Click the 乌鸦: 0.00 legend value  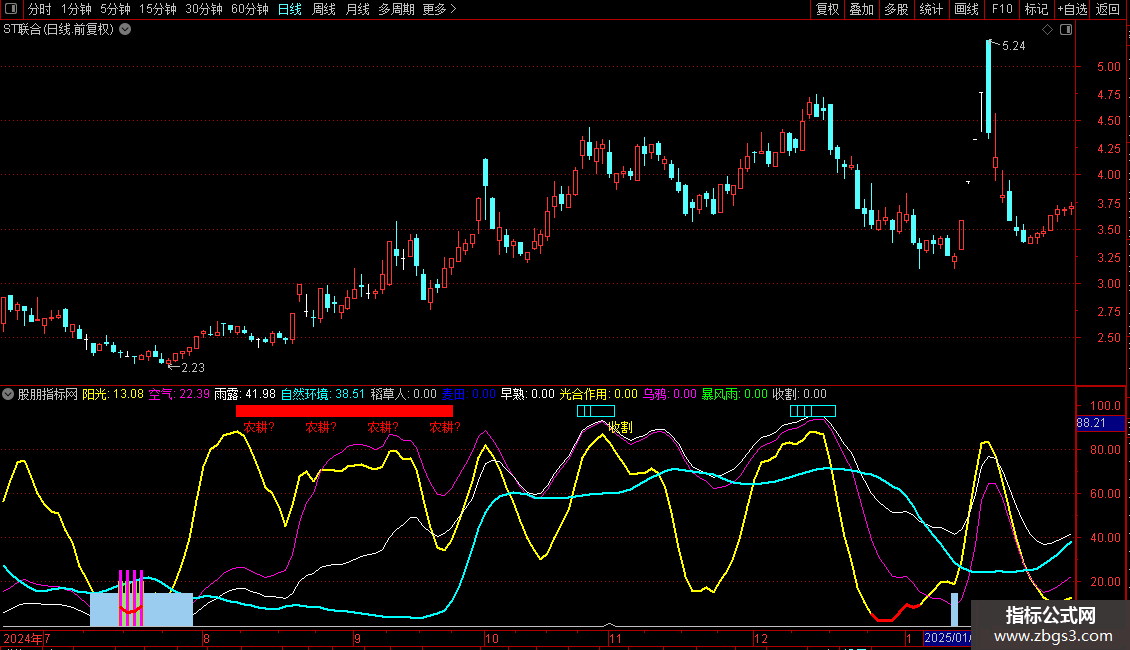pos(669,394)
